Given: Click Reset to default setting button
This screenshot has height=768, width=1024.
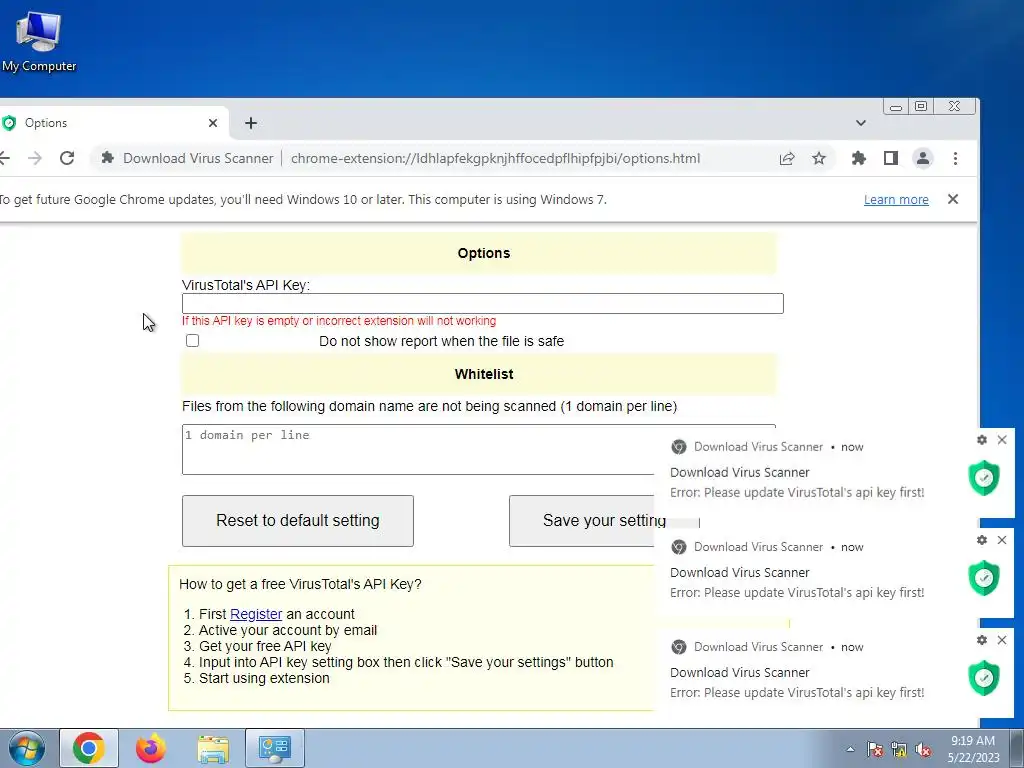Looking at the screenshot, I should click(298, 520).
